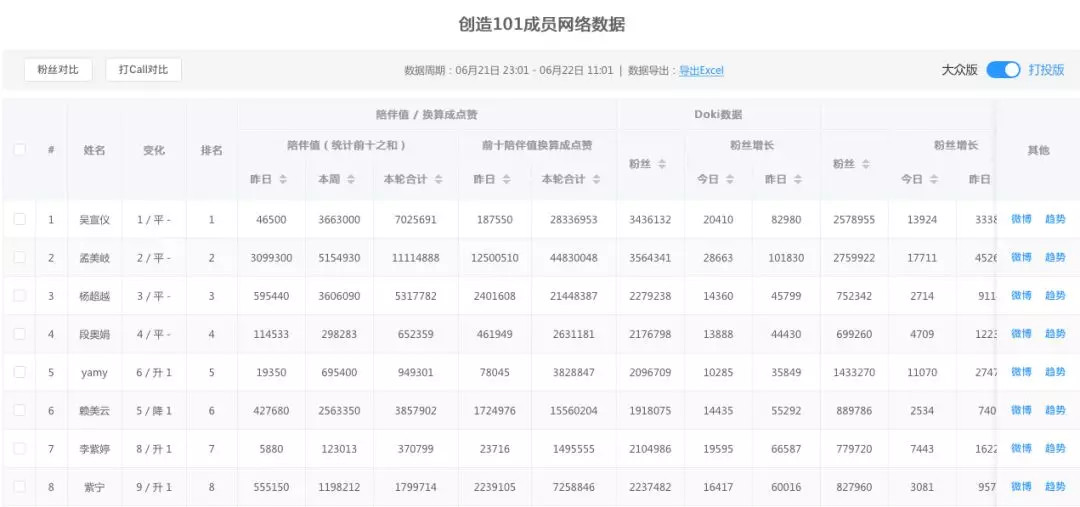Sort by 昨日 换算成点赞 column arrows
The width and height of the screenshot is (1080, 507).
coord(506,179)
